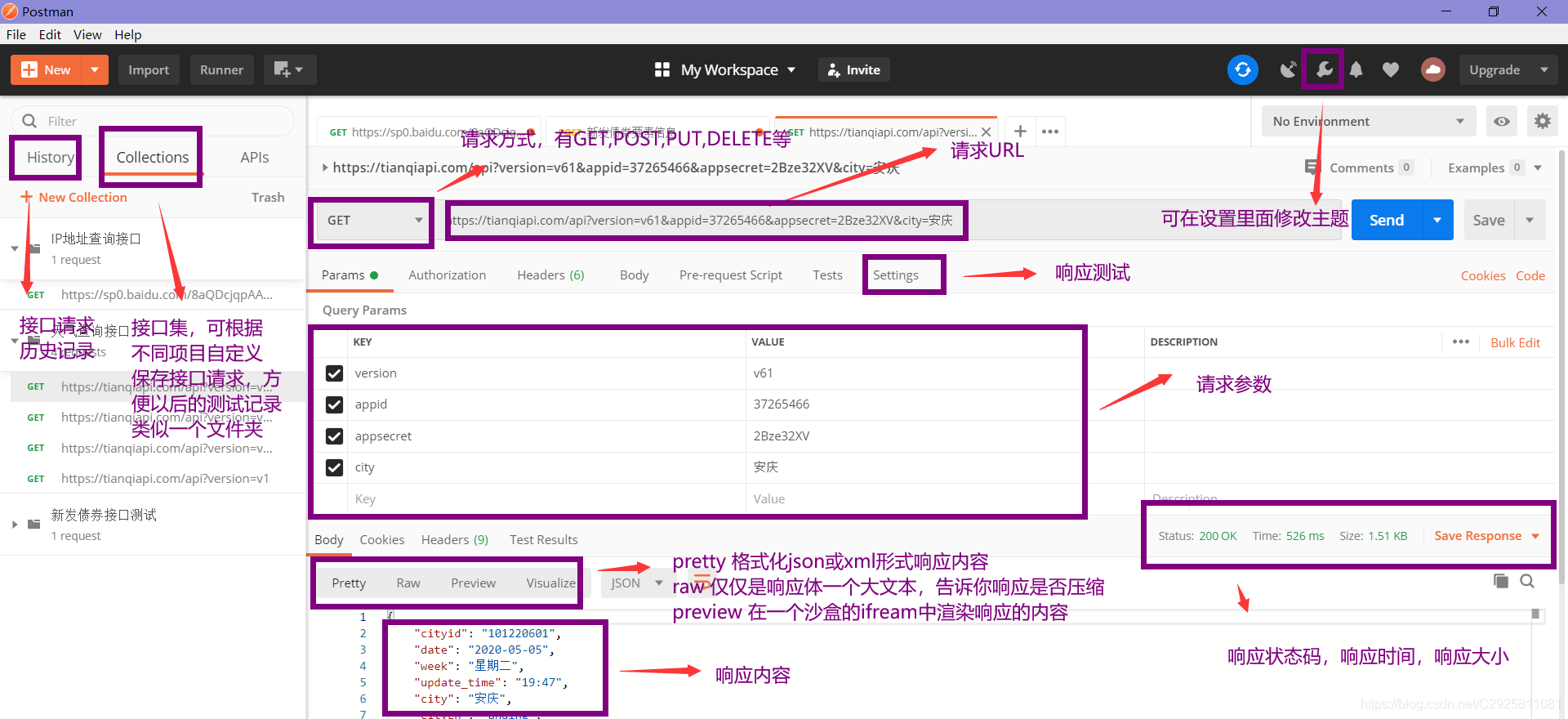Screen dimensions: 1568x719
Task: Collapse the IP地址查询接口 collection
Action: click(x=15, y=248)
